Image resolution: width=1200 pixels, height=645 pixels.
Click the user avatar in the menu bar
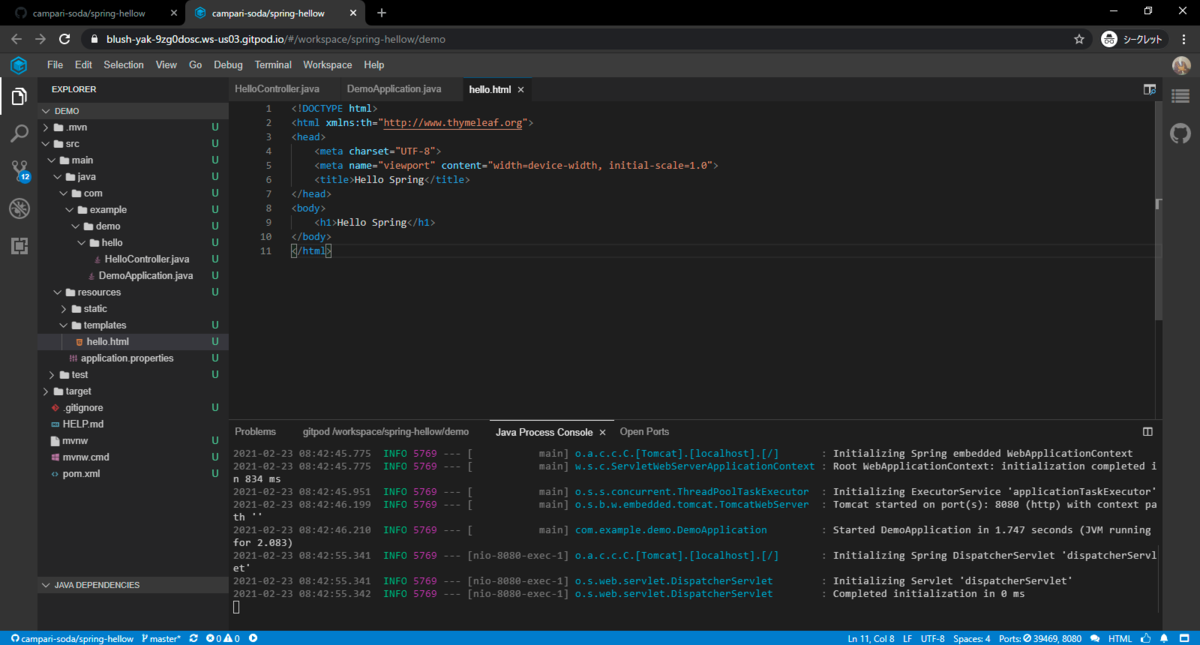(x=1181, y=65)
